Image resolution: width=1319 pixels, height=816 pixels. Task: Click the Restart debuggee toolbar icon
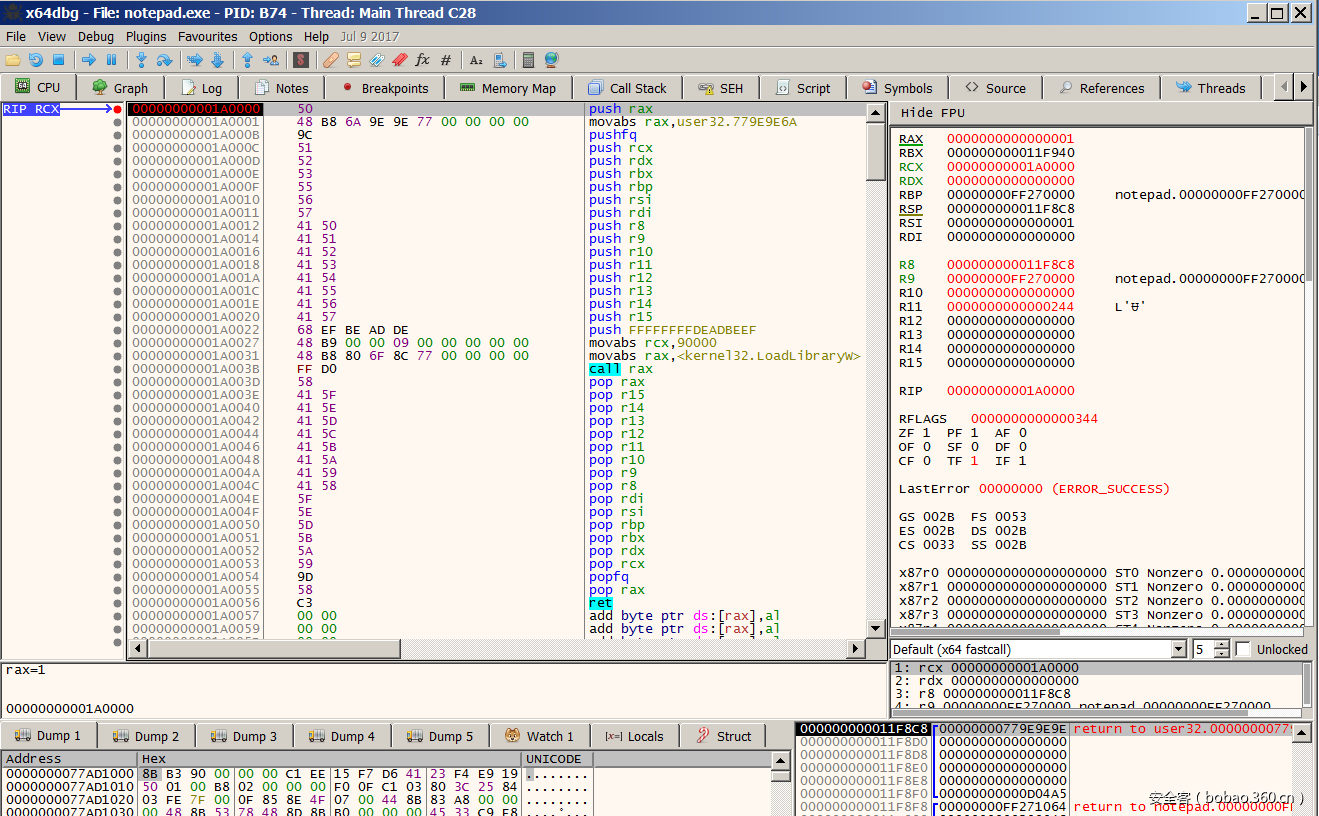(36, 60)
